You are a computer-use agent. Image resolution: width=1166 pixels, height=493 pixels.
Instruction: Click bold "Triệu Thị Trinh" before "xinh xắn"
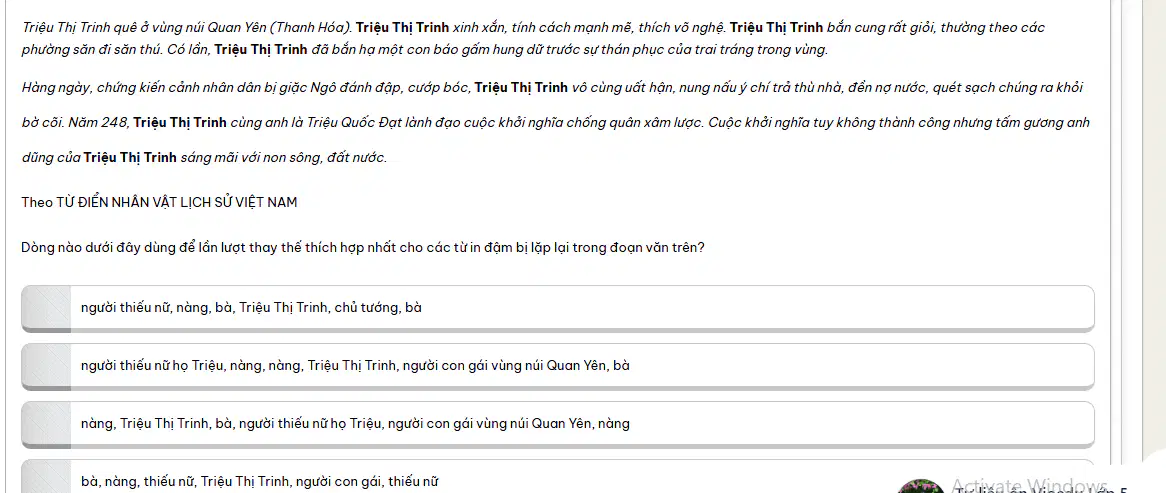402,28
